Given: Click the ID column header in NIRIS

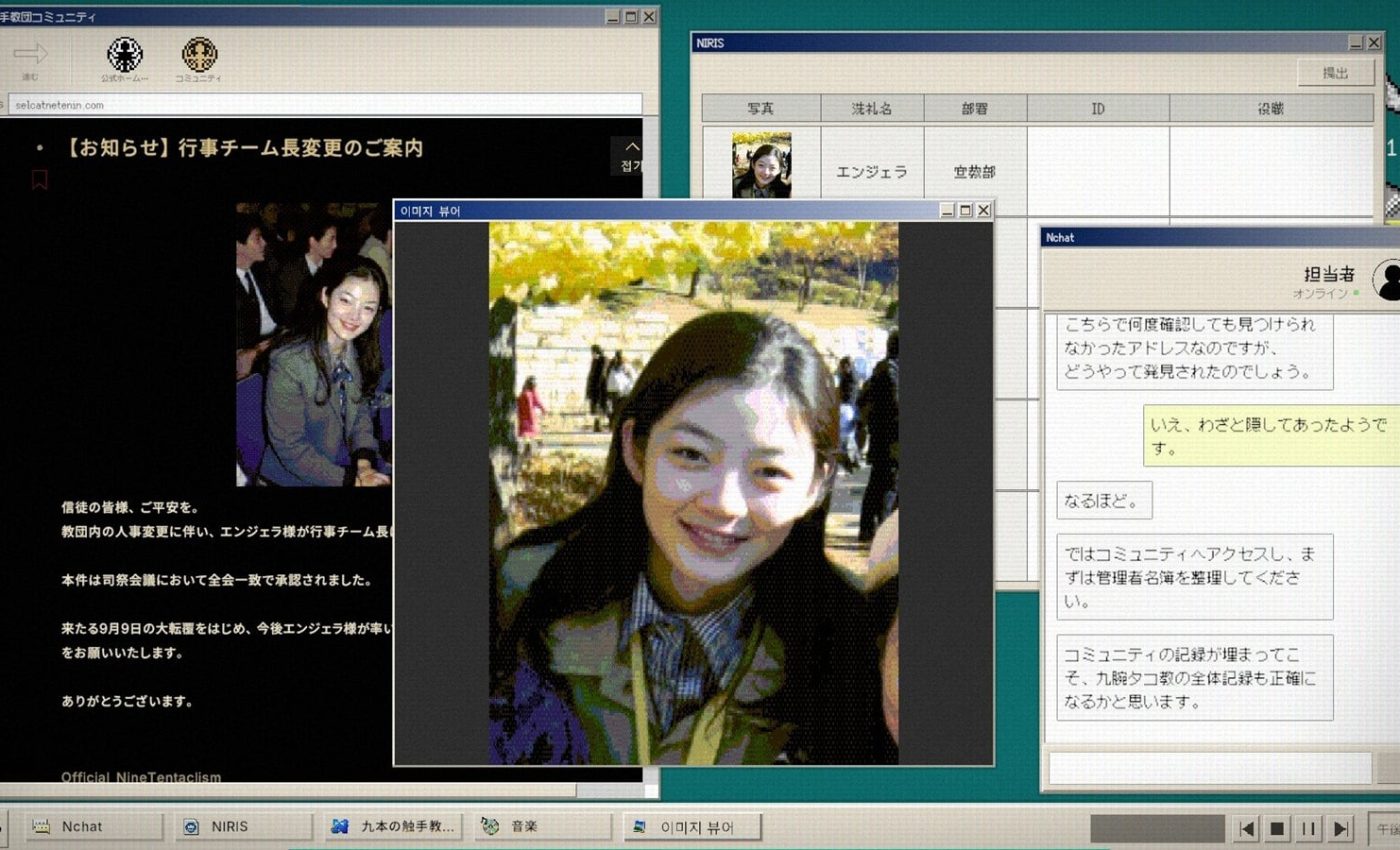Looking at the screenshot, I should 1098,108.
